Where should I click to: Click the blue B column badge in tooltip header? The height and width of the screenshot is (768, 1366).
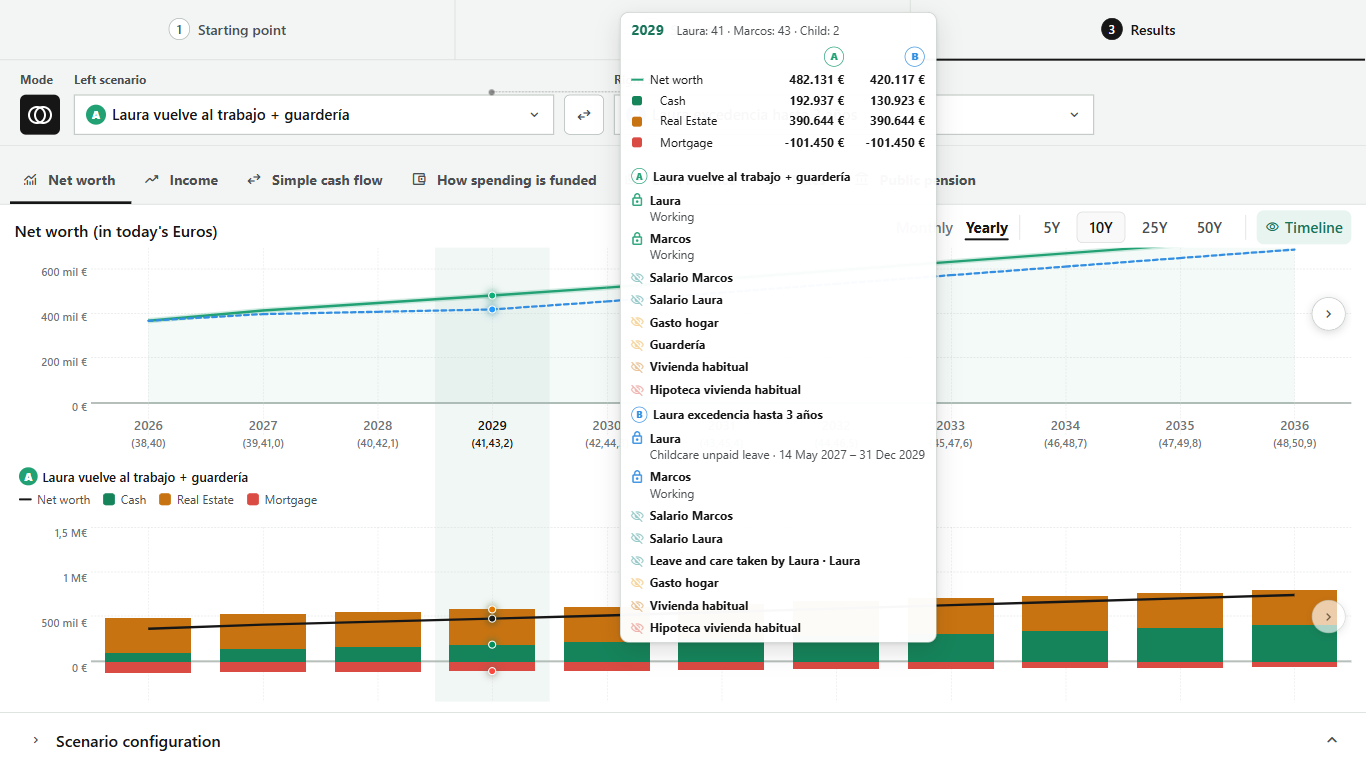[915, 57]
